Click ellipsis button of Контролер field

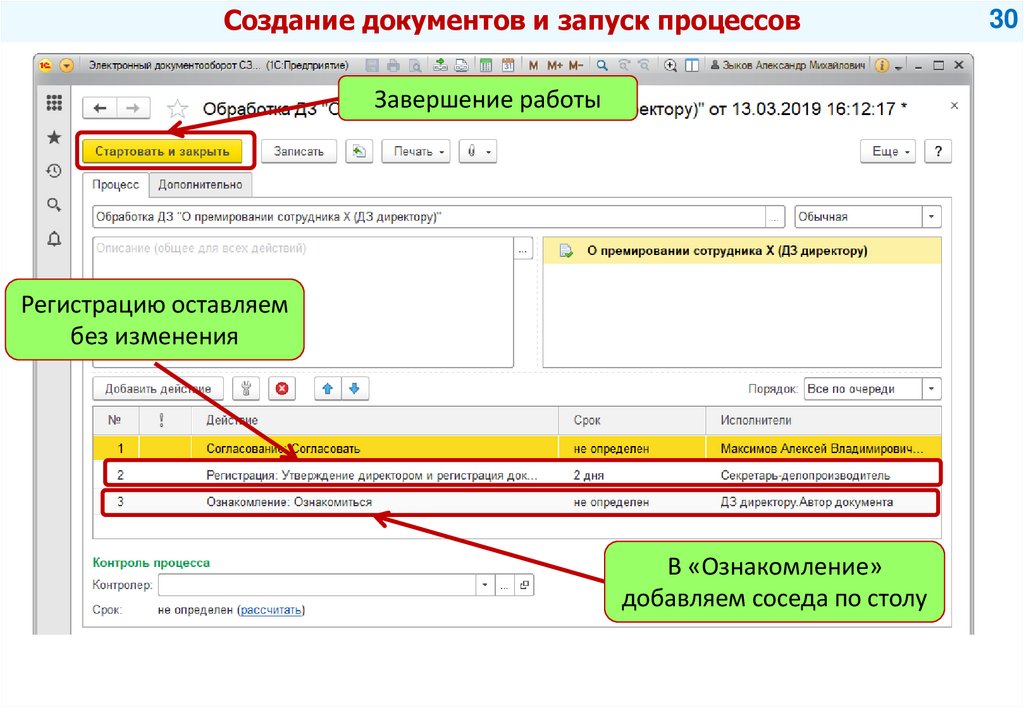coord(504,585)
